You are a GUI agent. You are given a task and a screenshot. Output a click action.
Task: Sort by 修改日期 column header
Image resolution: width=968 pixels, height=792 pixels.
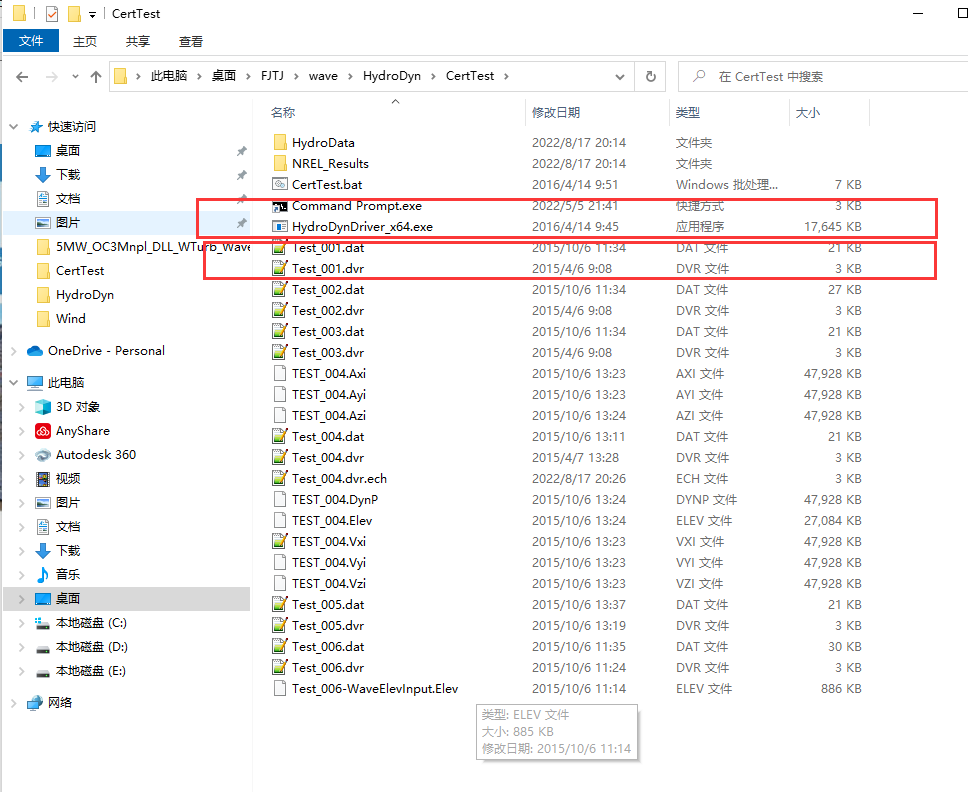pyautogui.click(x=556, y=112)
